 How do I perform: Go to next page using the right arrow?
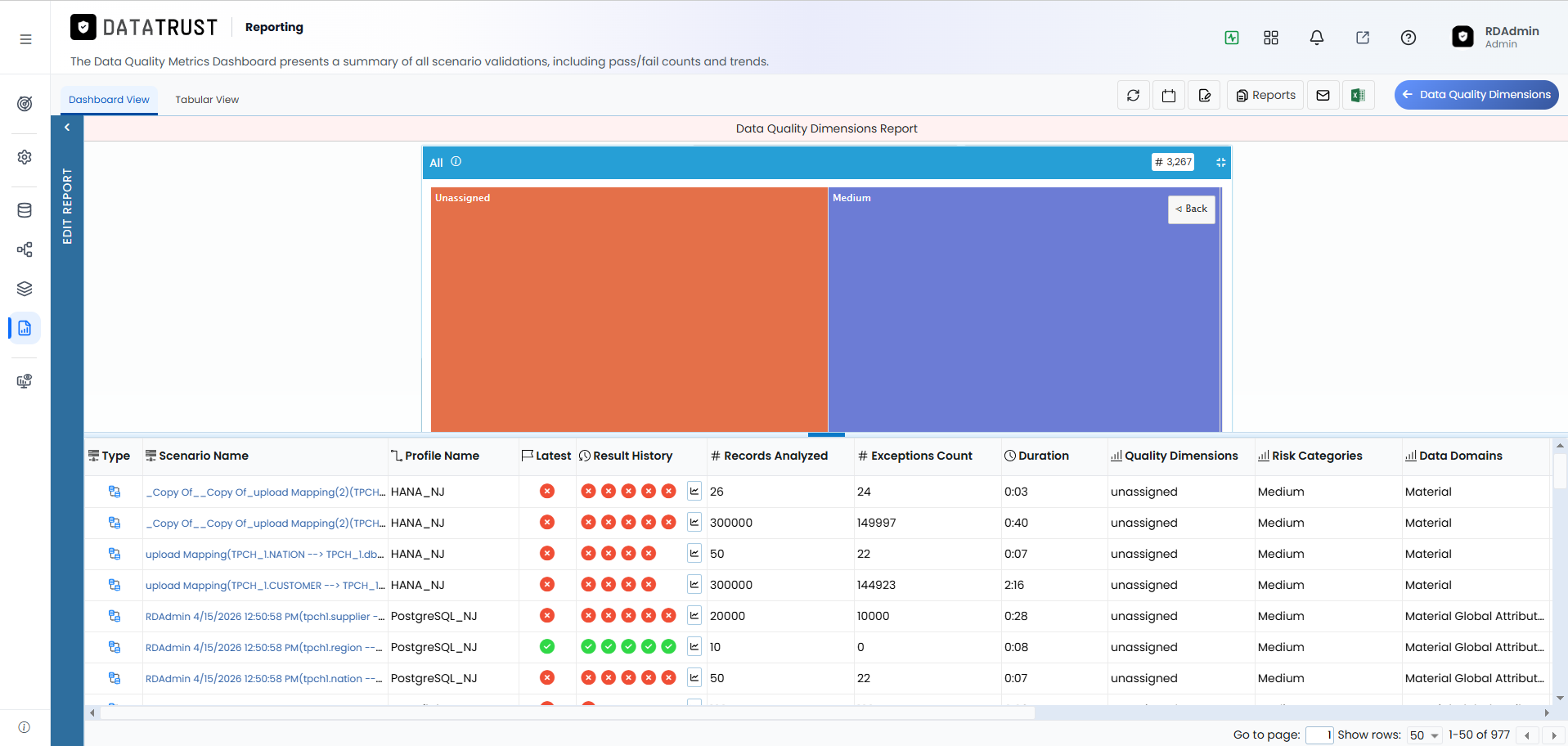click(x=1553, y=735)
